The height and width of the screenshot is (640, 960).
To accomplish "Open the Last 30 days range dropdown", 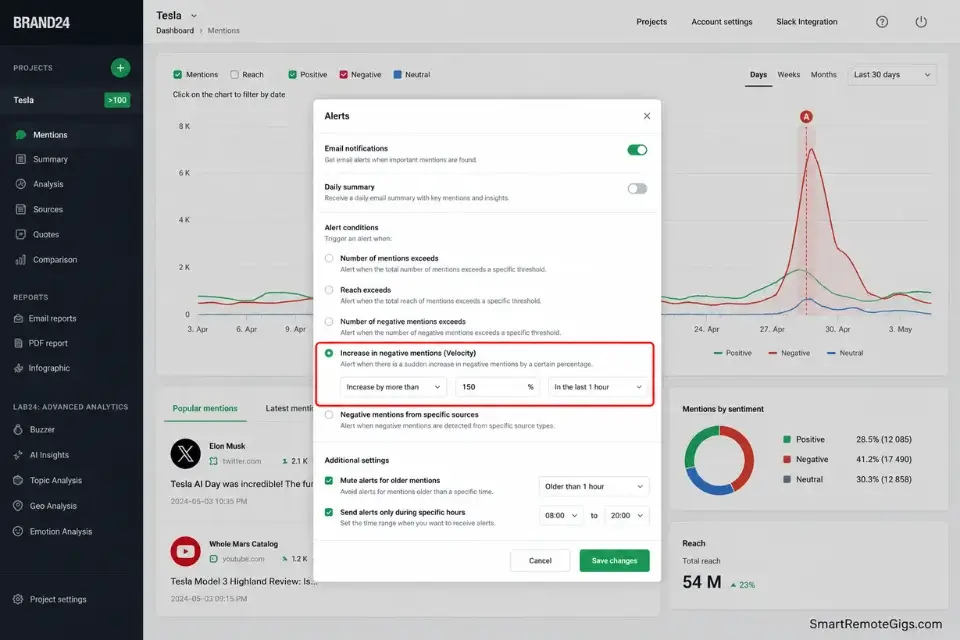I will tap(891, 75).
